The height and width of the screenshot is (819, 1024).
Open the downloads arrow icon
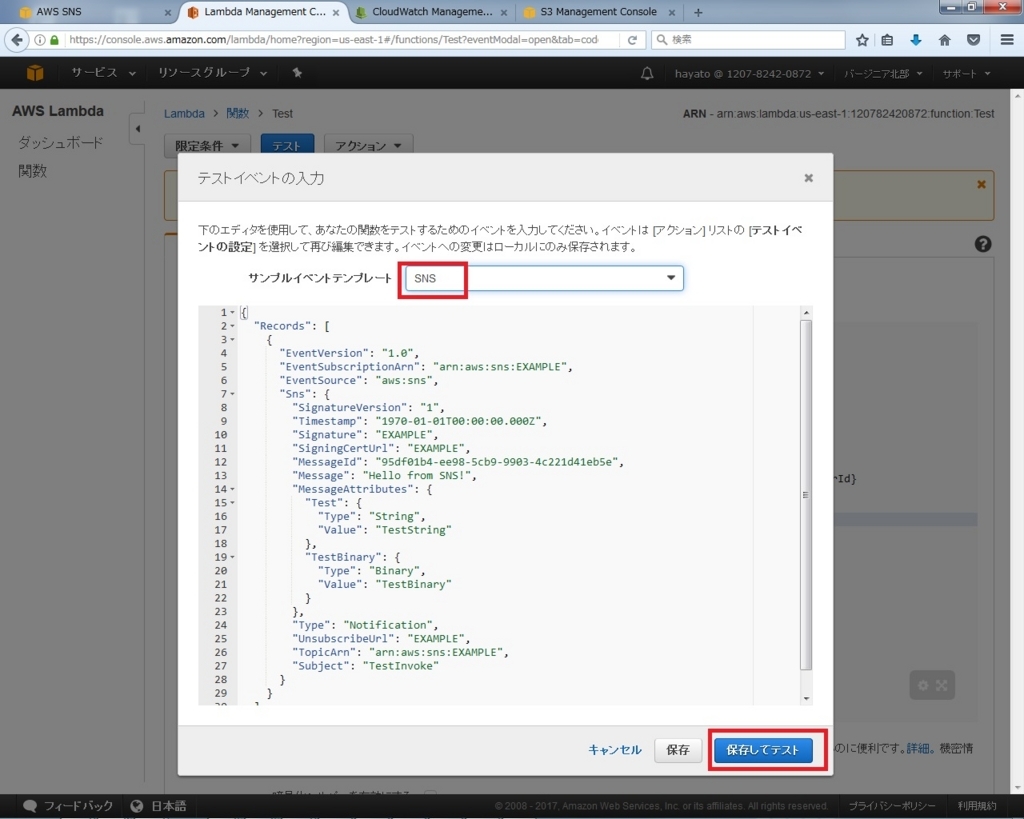click(x=916, y=40)
